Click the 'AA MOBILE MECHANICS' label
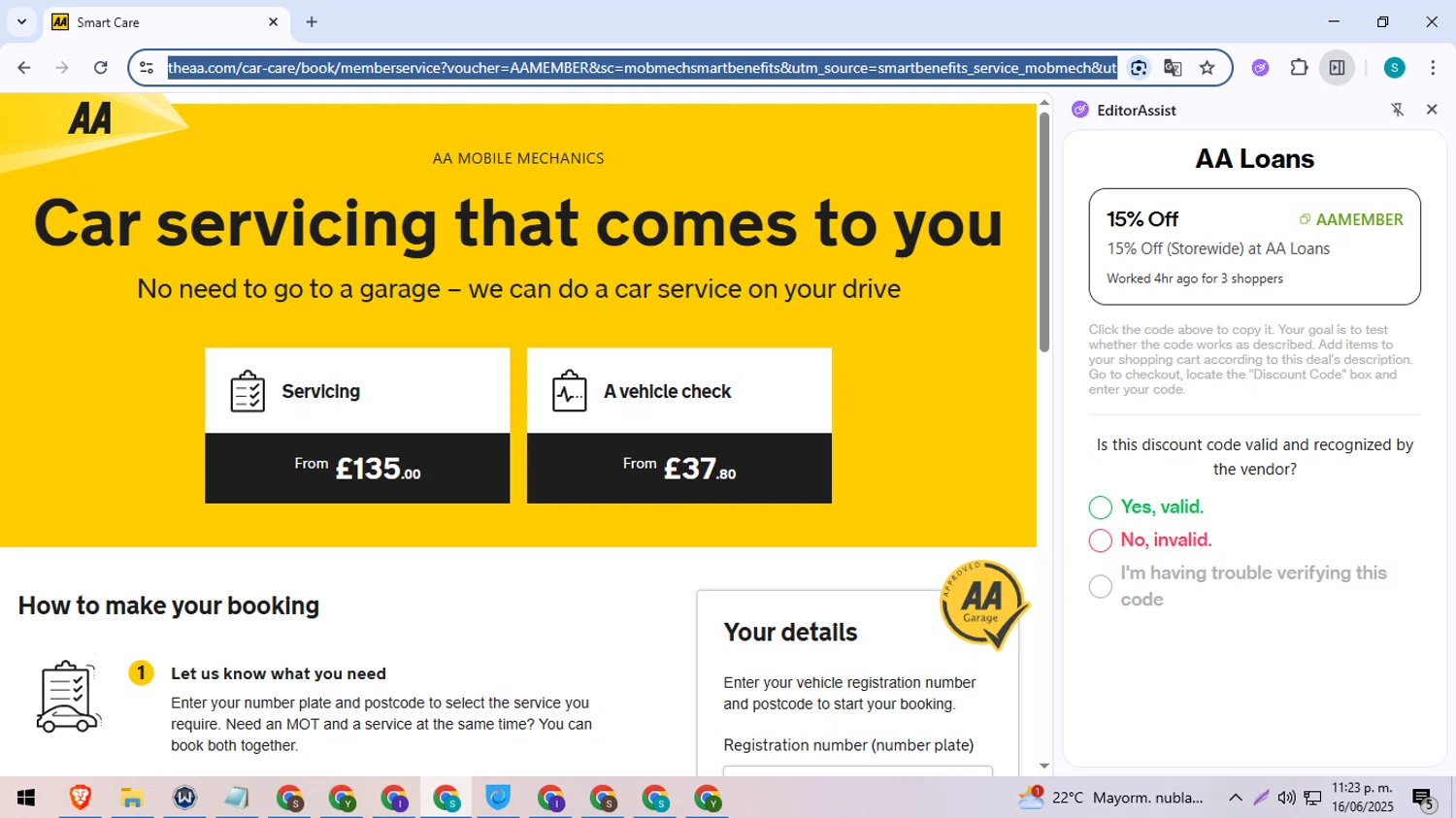Screen dimensions: 1456x818 click(x=518, y=158)
